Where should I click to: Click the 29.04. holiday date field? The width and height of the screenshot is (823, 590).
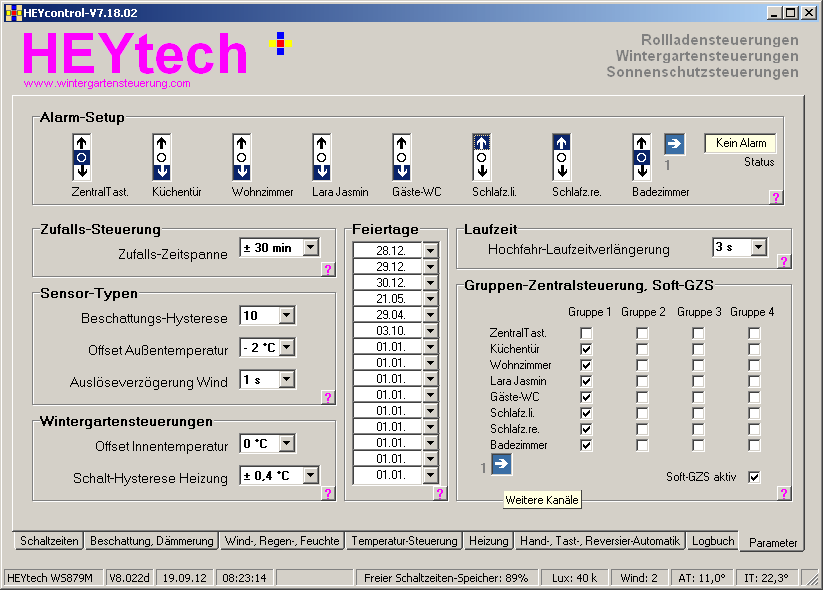tap(388, 314)
